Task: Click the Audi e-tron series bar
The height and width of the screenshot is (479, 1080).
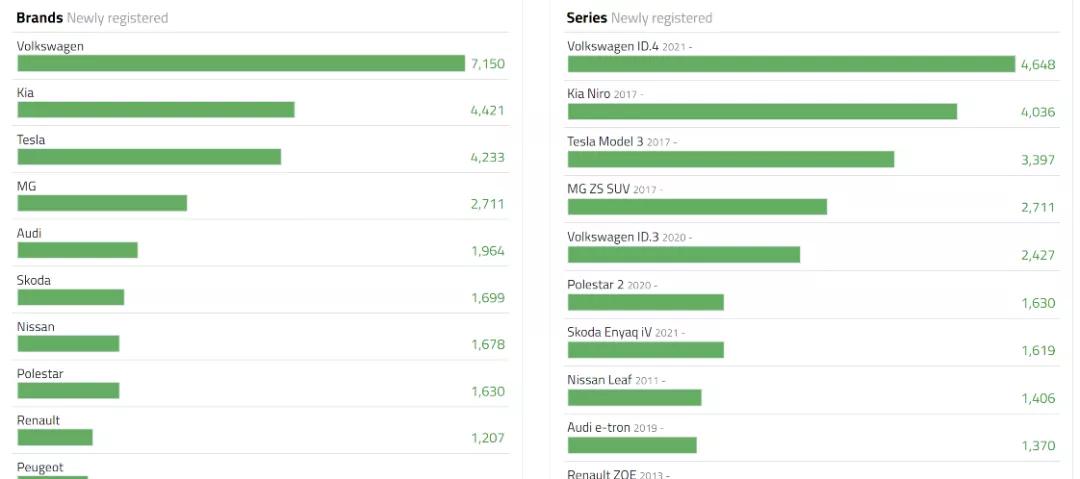Action: [x=632, y=445]
